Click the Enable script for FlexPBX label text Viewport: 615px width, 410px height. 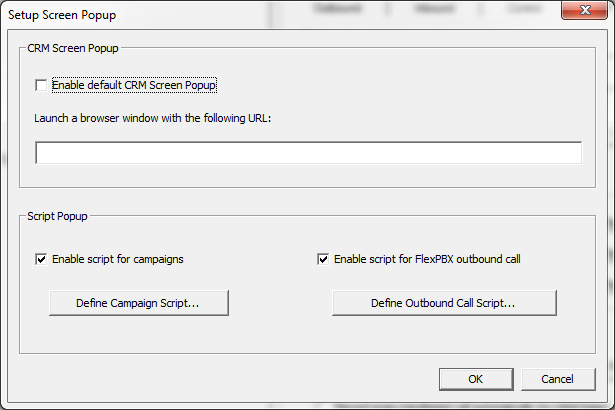(x=427, y=259)
